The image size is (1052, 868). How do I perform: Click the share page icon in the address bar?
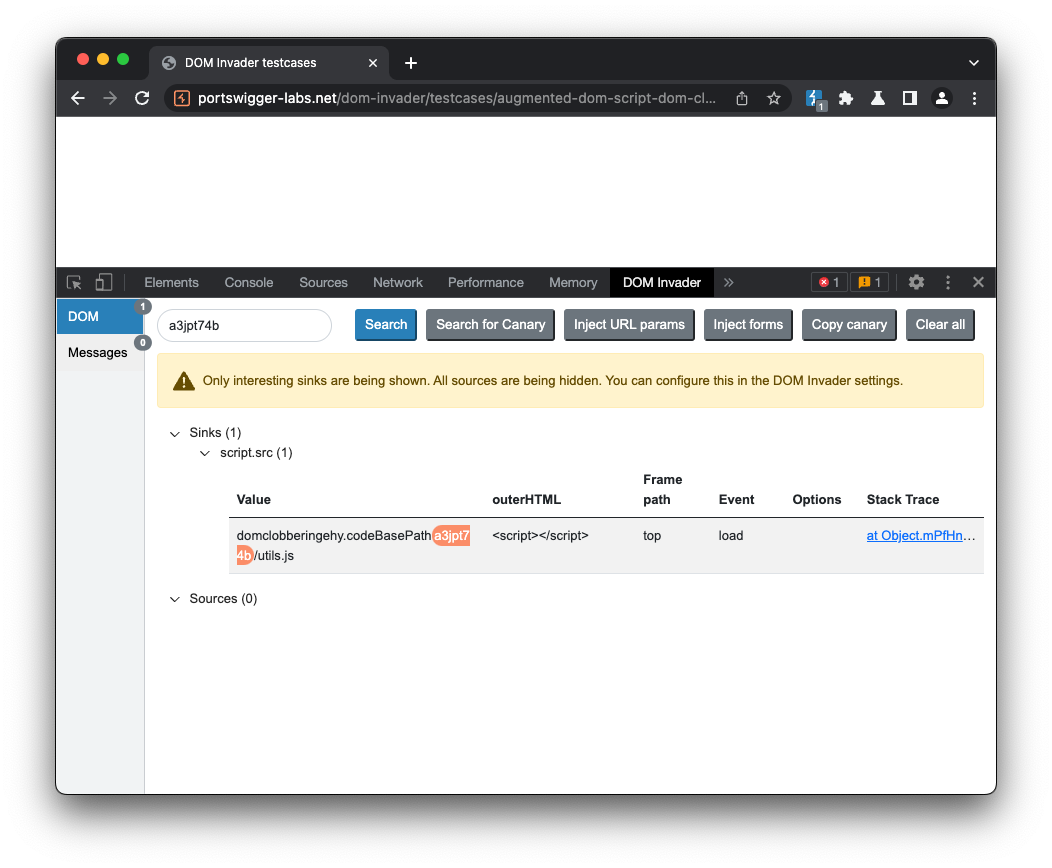(742, 99)
